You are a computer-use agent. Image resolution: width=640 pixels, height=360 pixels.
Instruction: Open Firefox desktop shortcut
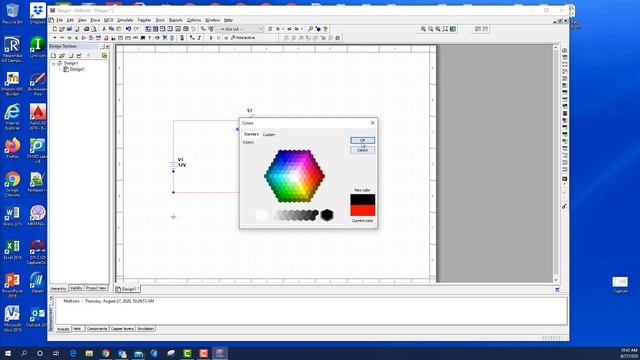pyautogui.click(x=12, y=148)
